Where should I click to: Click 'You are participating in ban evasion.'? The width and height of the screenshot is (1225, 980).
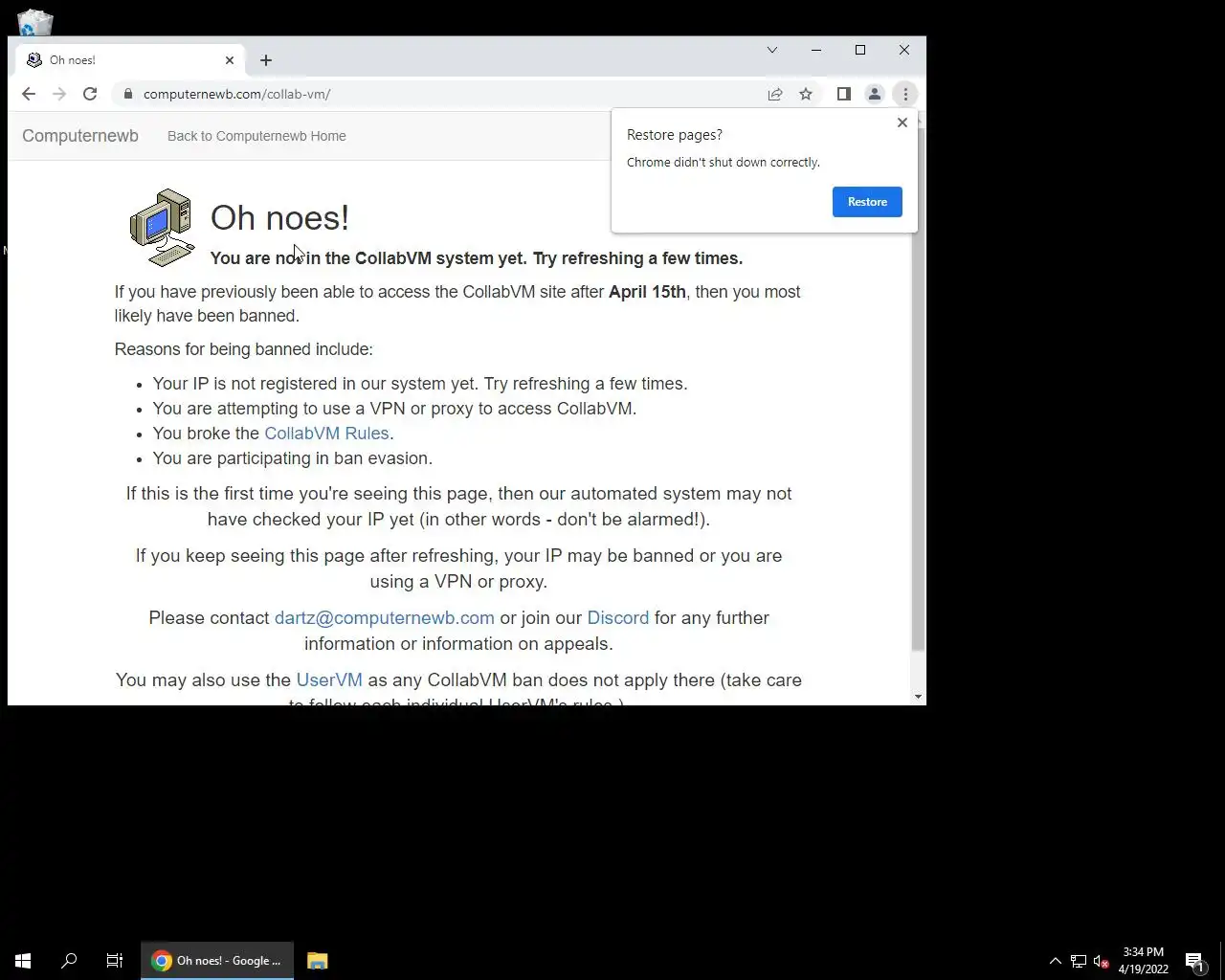point(293,458)
